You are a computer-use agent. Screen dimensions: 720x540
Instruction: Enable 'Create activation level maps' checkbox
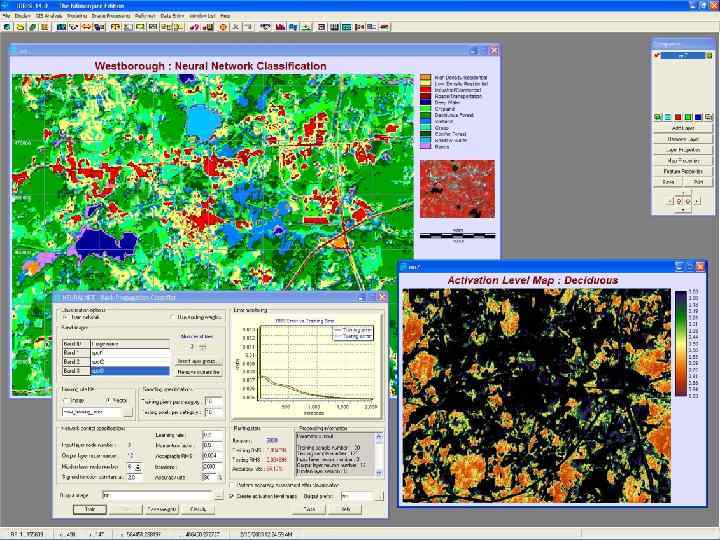point(232,495)
